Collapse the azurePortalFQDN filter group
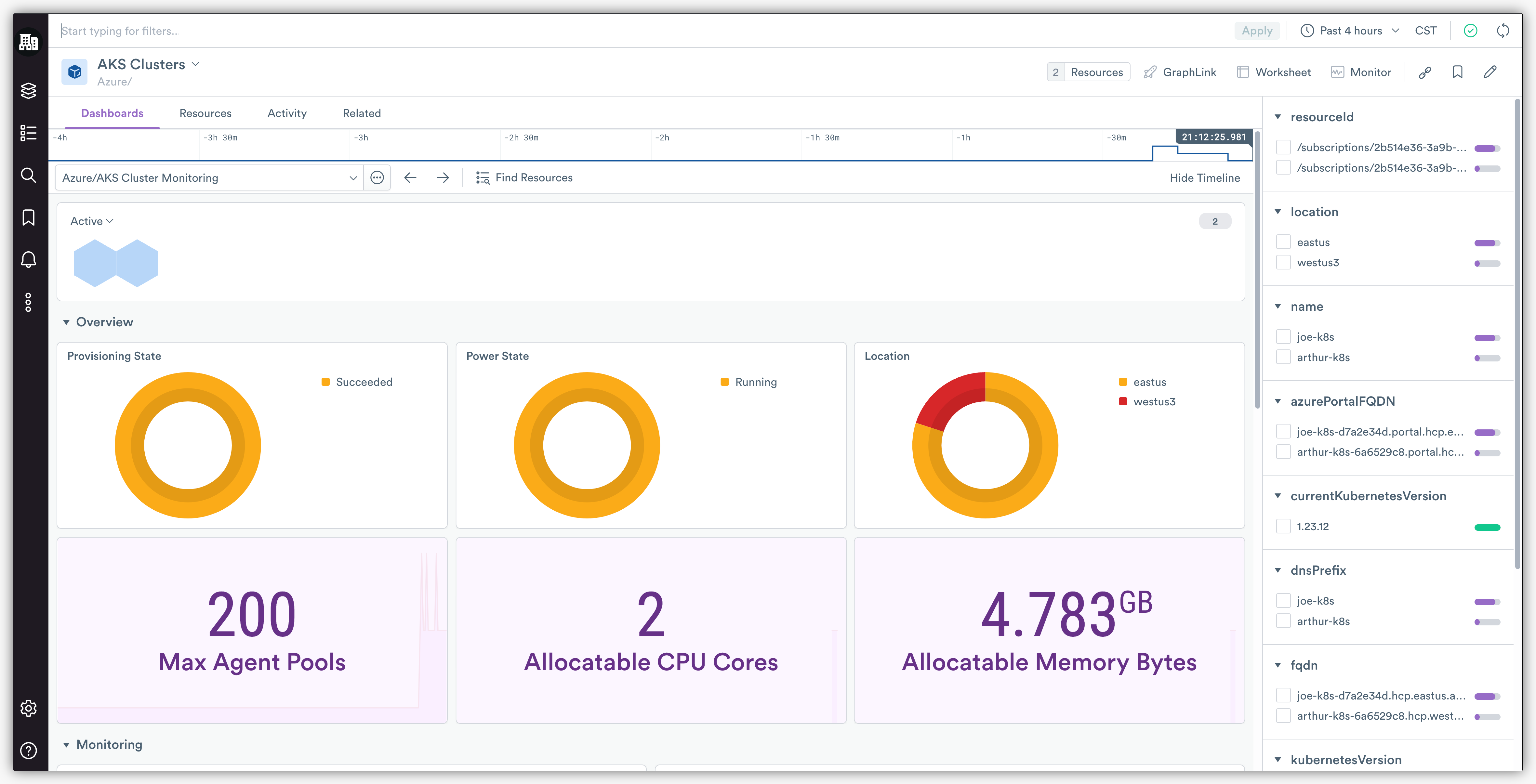Screen dimensions: 1536x784 click(1278, 401)
